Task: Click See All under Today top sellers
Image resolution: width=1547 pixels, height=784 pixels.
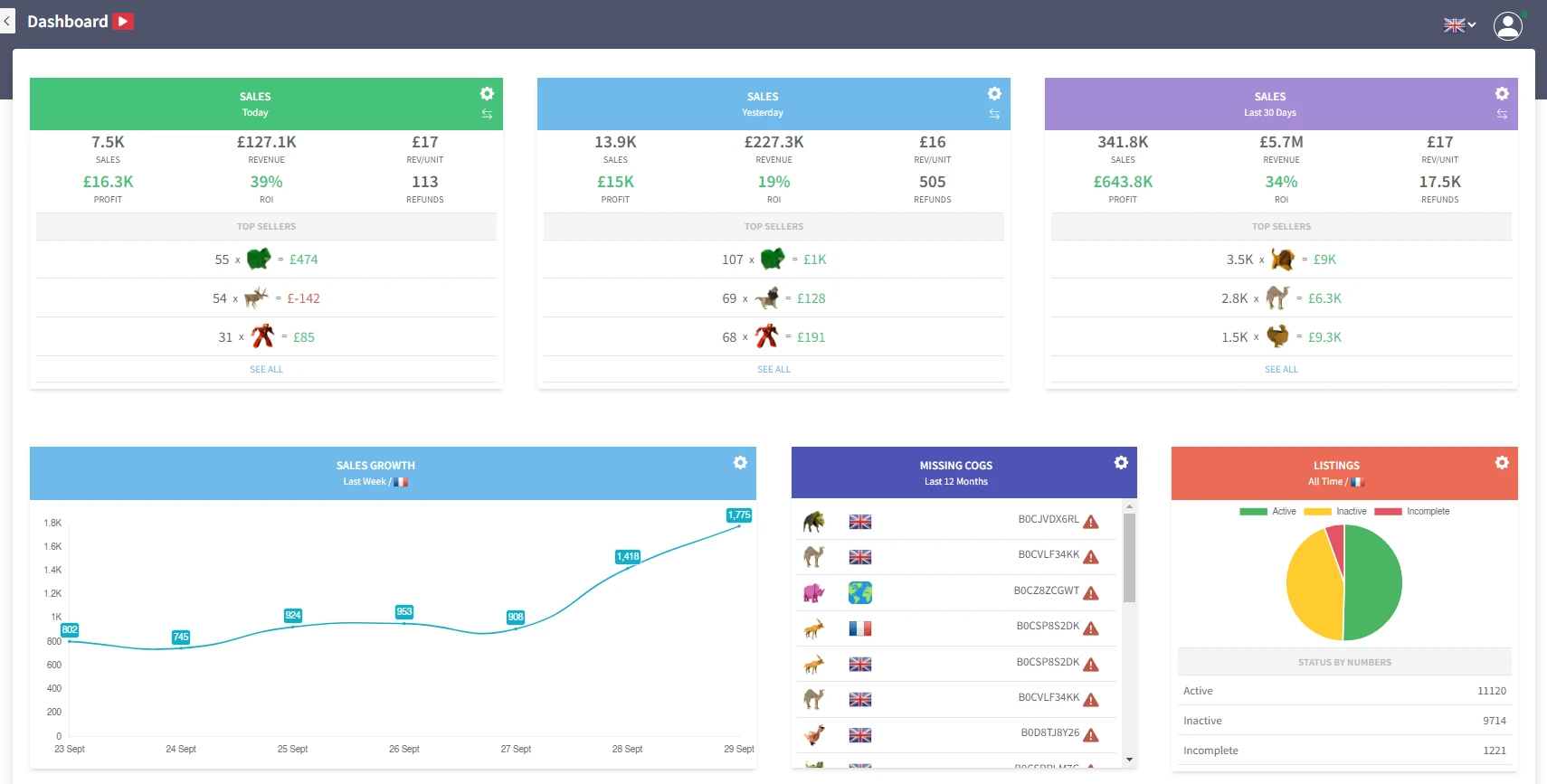Action: coord(266,369)
